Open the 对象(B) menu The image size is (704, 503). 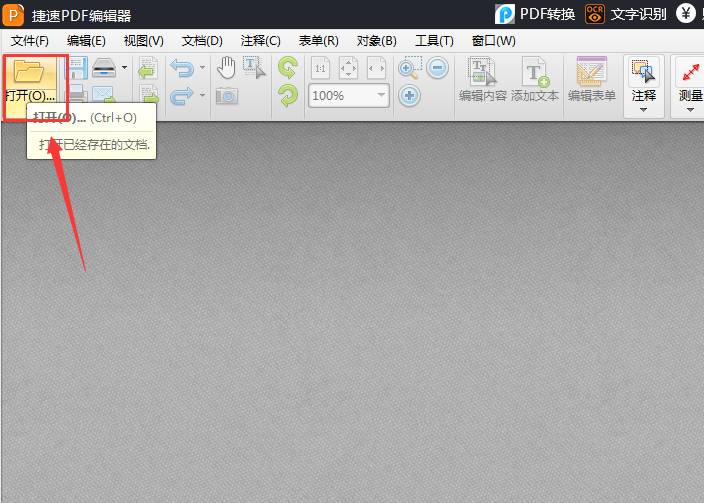coord(377,41)
